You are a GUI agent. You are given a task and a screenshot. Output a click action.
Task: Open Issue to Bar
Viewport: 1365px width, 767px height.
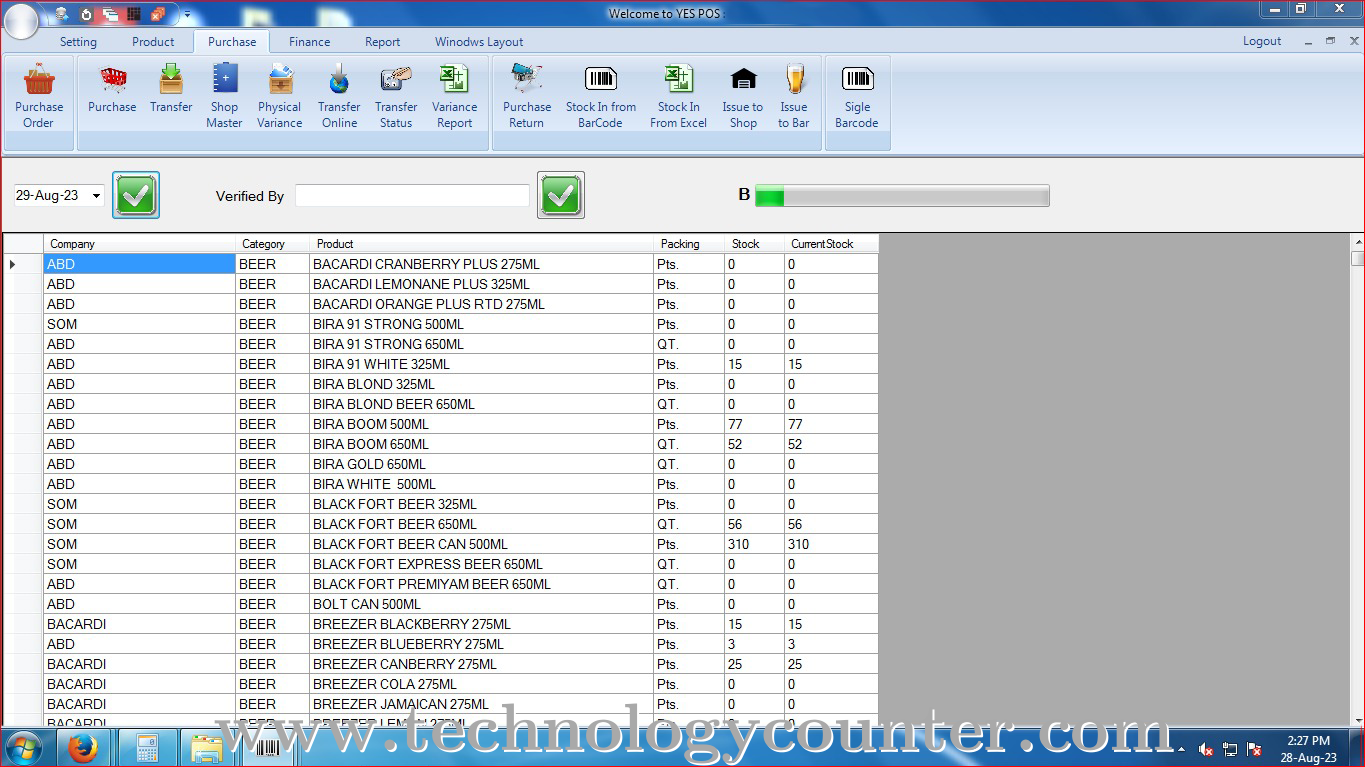point(794,97)
